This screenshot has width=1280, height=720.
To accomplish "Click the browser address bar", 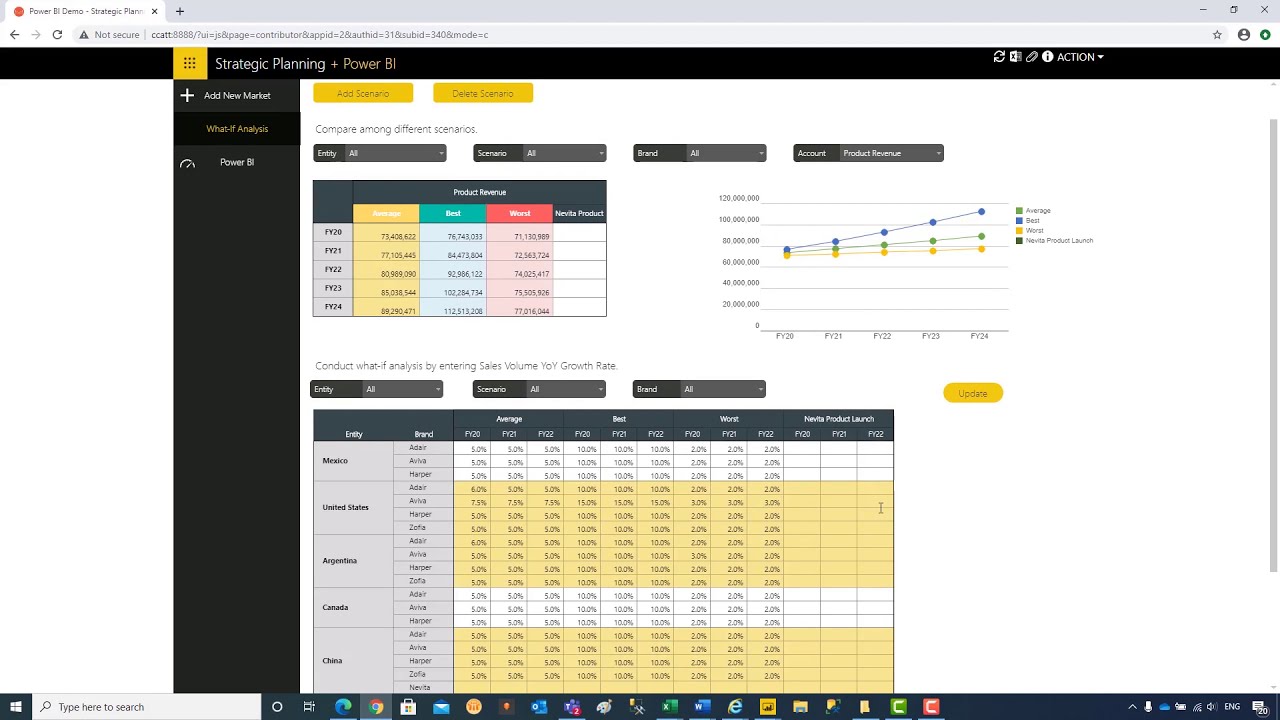I will pos(640,34).
